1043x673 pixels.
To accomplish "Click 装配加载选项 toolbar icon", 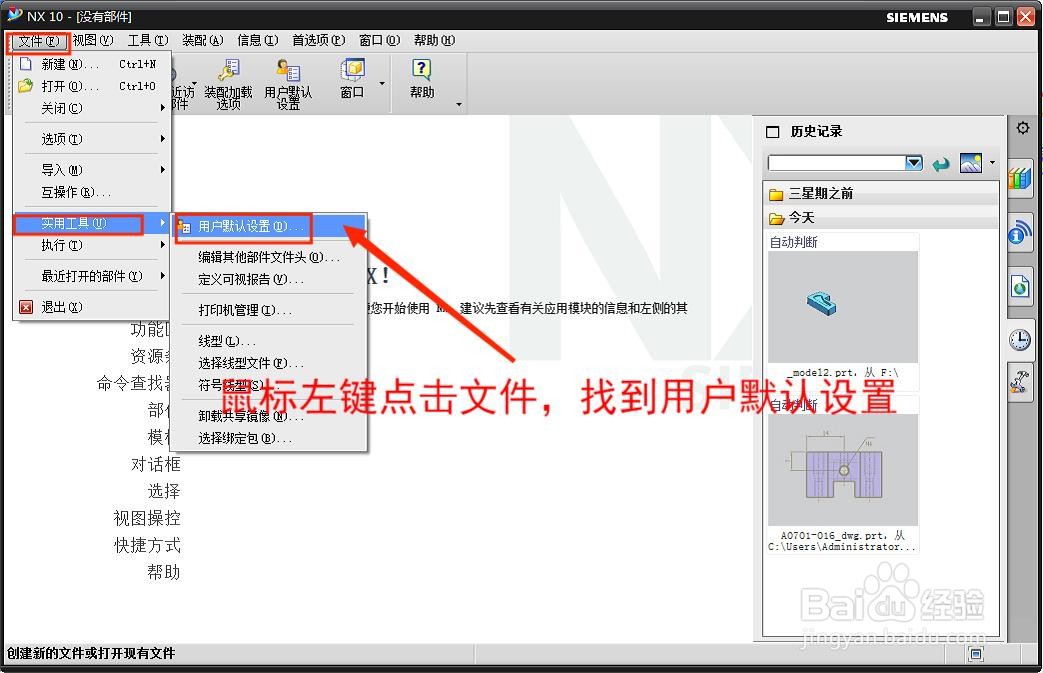I will tap(228, 83).
